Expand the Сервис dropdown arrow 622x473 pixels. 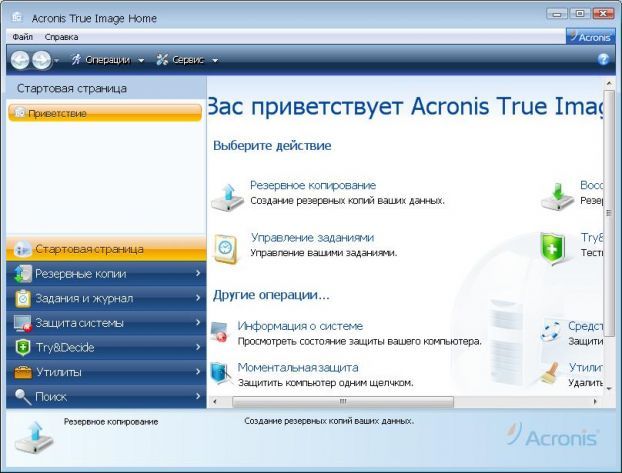pyautogui.click(x=215, y=61)
